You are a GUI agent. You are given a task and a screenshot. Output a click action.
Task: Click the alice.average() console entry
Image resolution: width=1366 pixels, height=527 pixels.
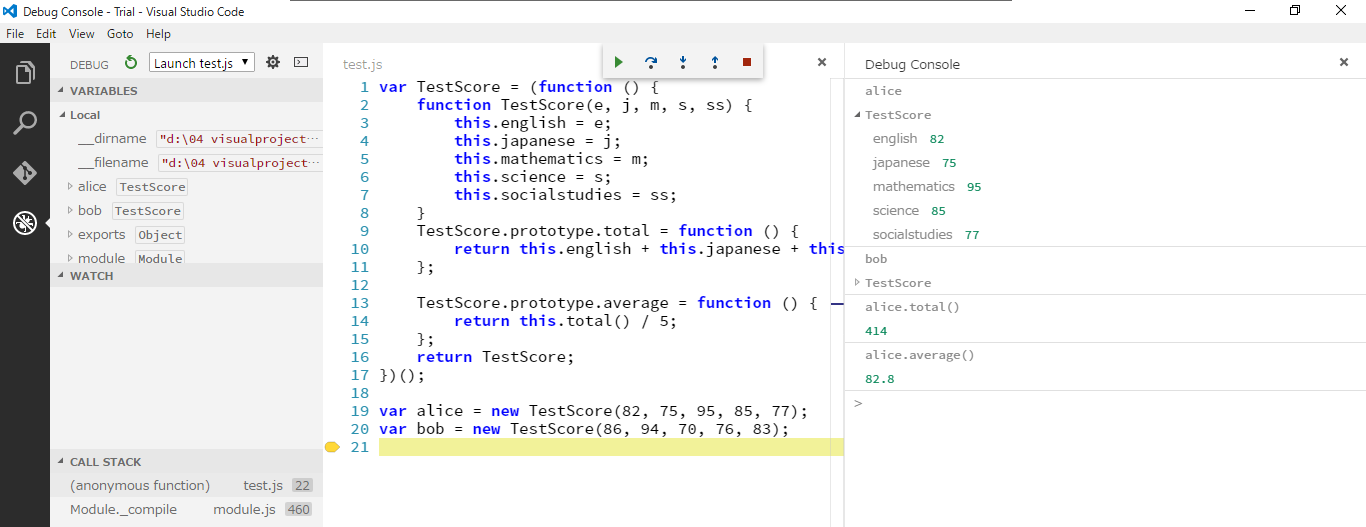919,355
